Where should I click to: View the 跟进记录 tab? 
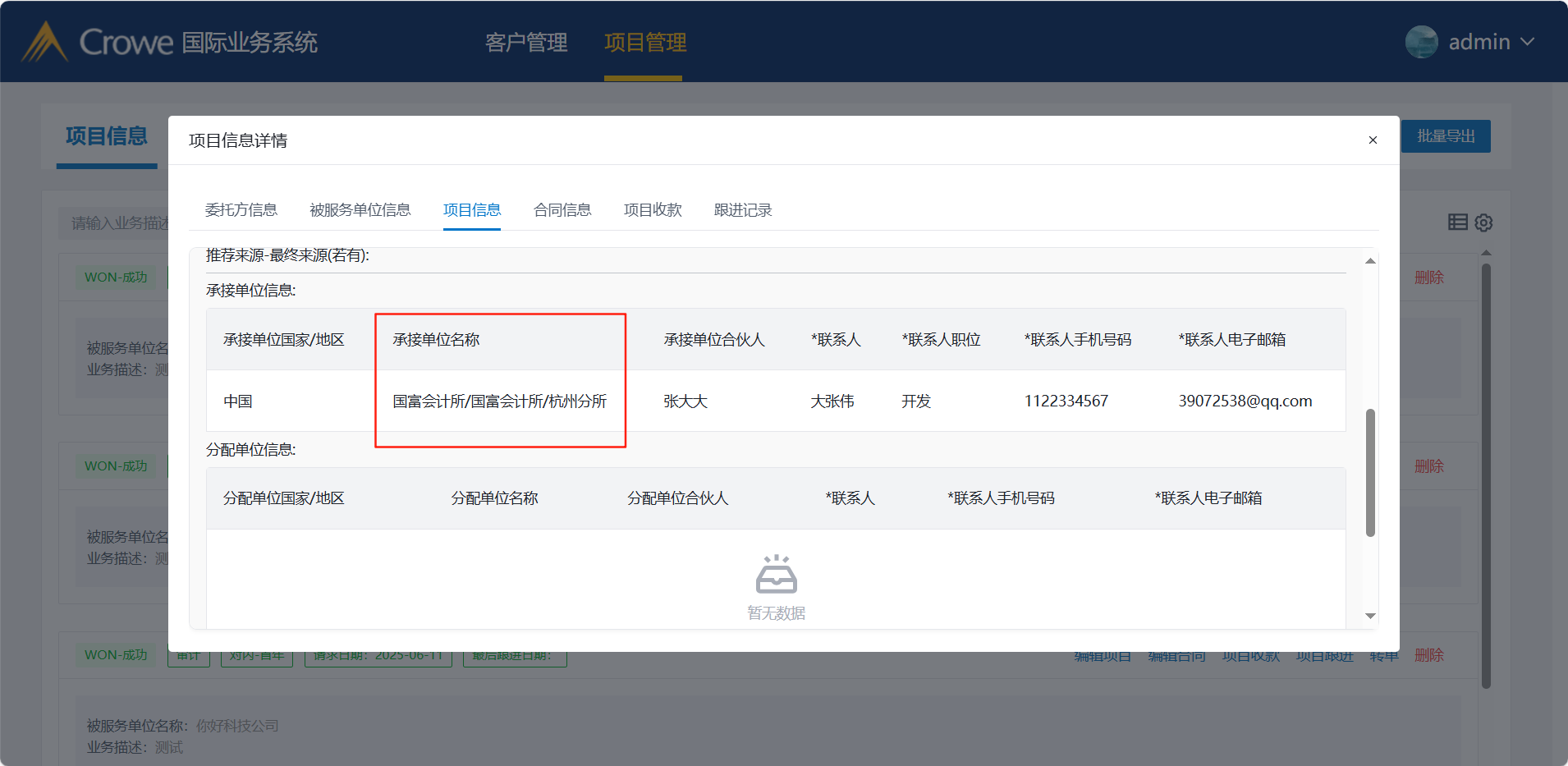(x=743, y=210)
